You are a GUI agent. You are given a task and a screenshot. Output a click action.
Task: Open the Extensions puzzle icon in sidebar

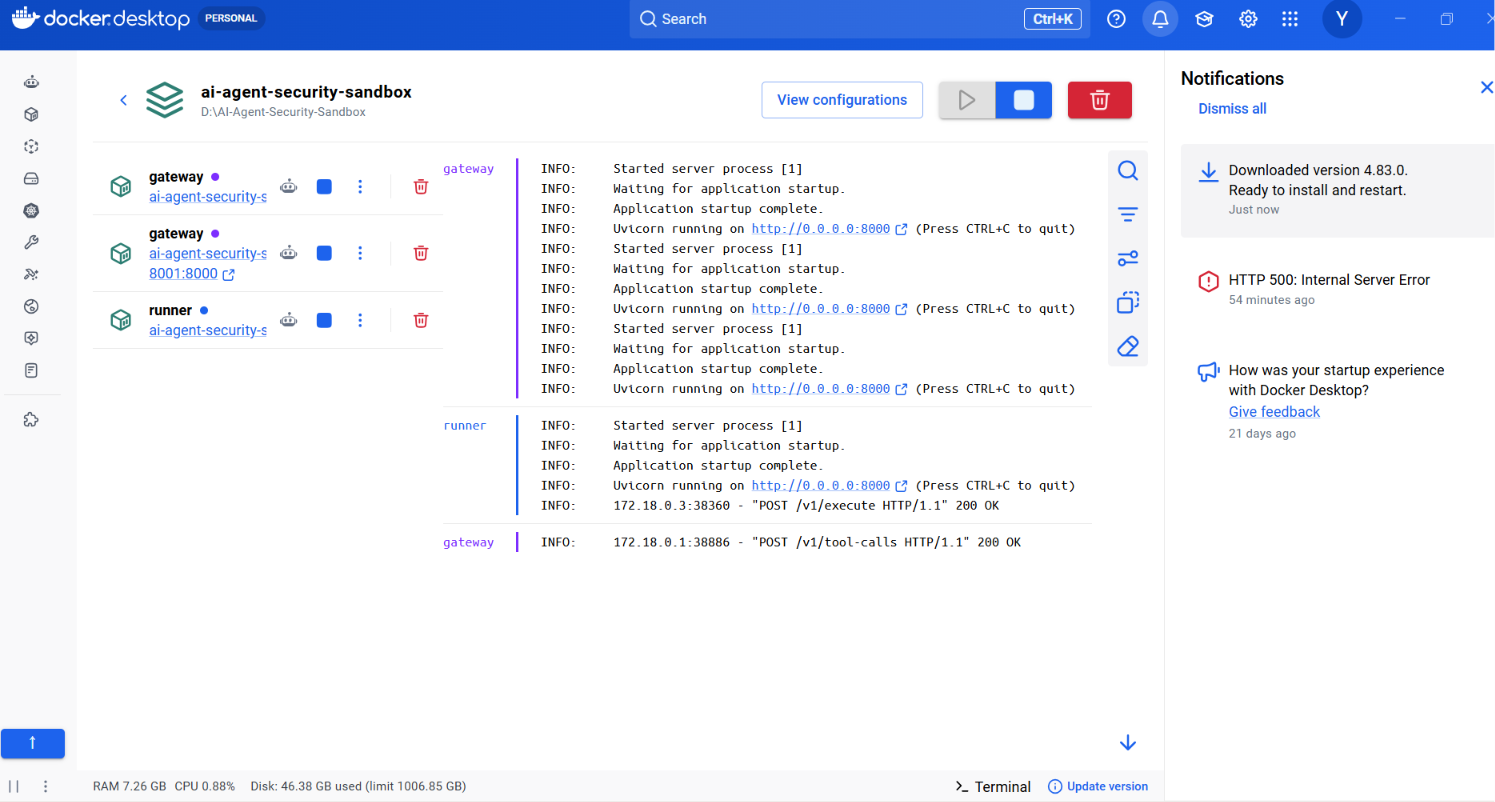click(x=31, y=420)
